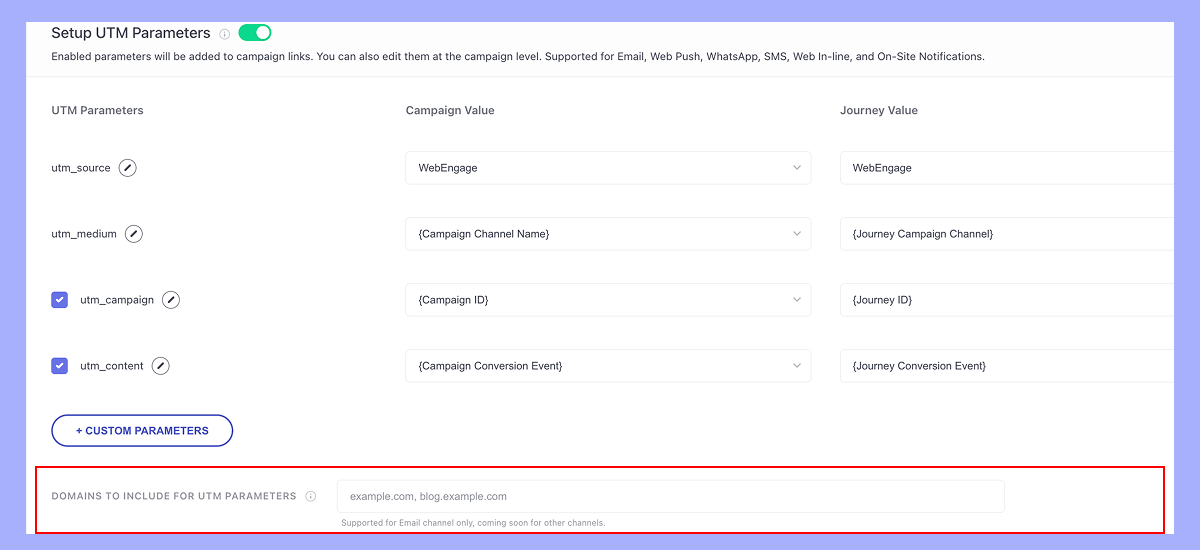
Task: Expand the {Campaign Conversion Event} dropdown
Action: tap(608, 366)
